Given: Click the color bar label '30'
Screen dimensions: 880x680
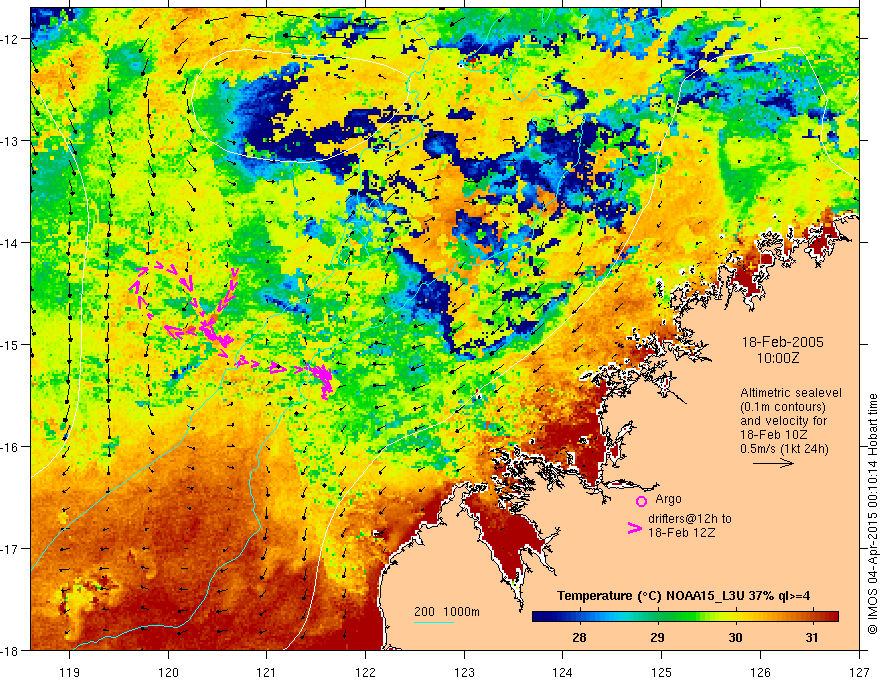Looking at the screenshot, I should click(735, 637).
